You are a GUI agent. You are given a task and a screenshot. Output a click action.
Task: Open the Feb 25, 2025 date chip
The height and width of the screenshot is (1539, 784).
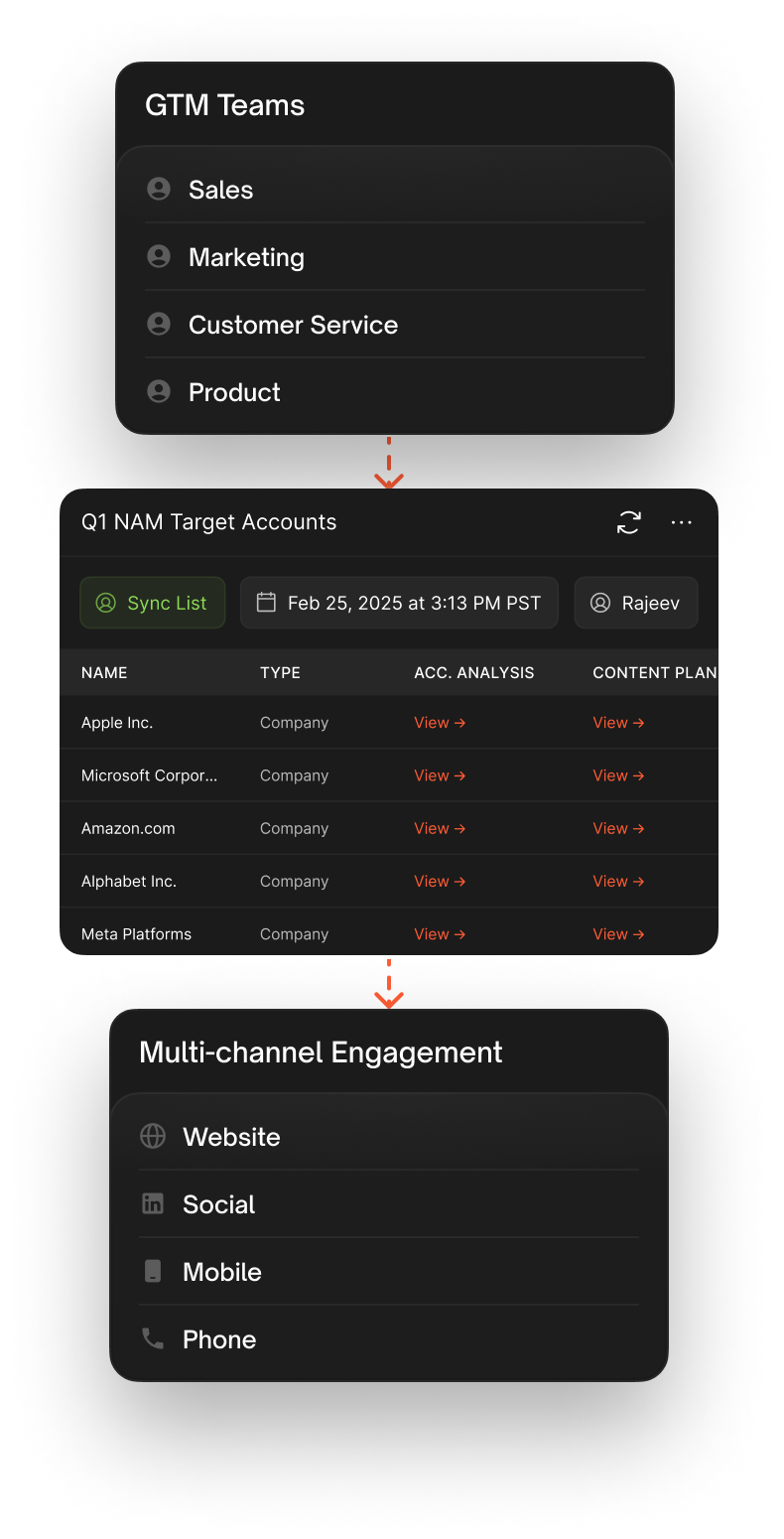pos(399,603)
